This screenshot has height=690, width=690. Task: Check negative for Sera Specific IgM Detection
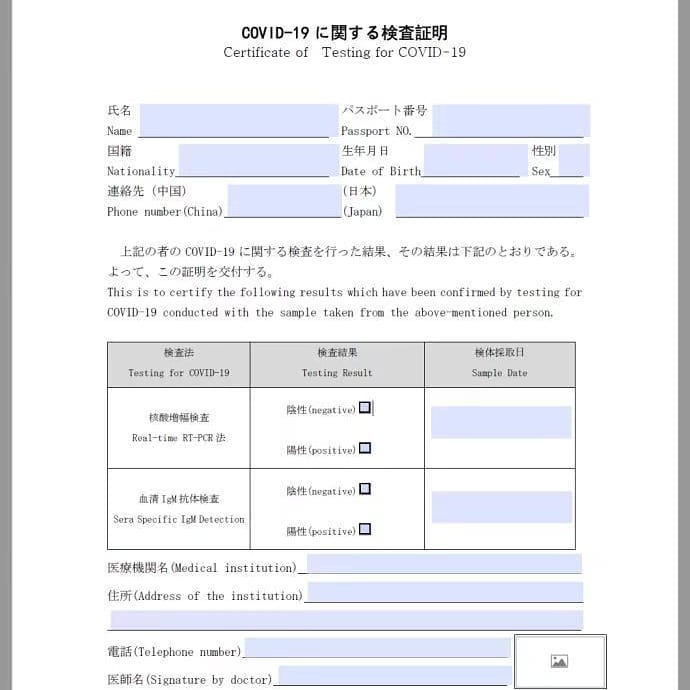(365, 489)
